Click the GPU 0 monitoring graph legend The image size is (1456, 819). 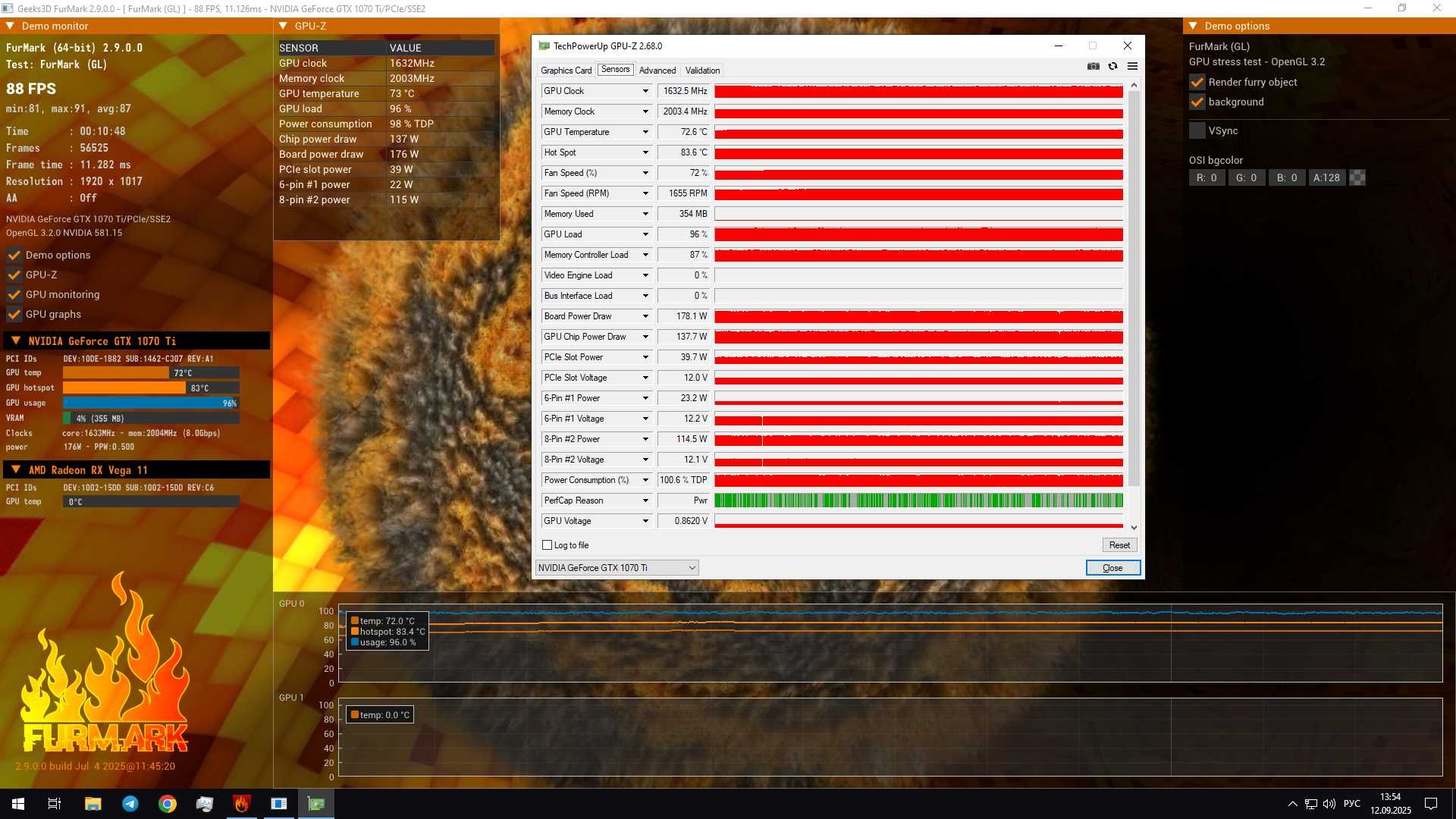(388, 631)
